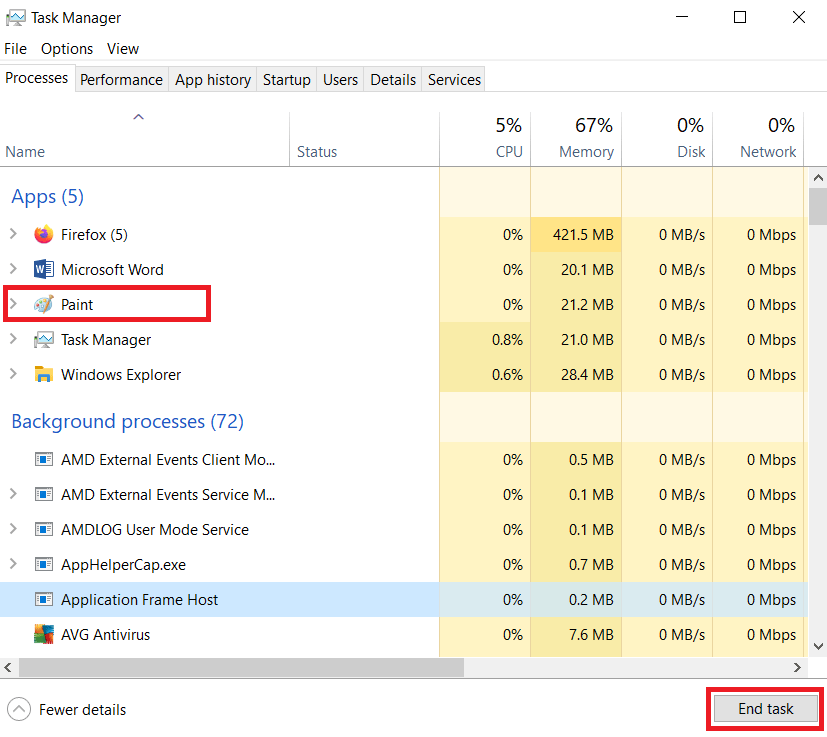Click the vertical scrollbar down arrow
827x737 pixels.
[x=818, y=646]
